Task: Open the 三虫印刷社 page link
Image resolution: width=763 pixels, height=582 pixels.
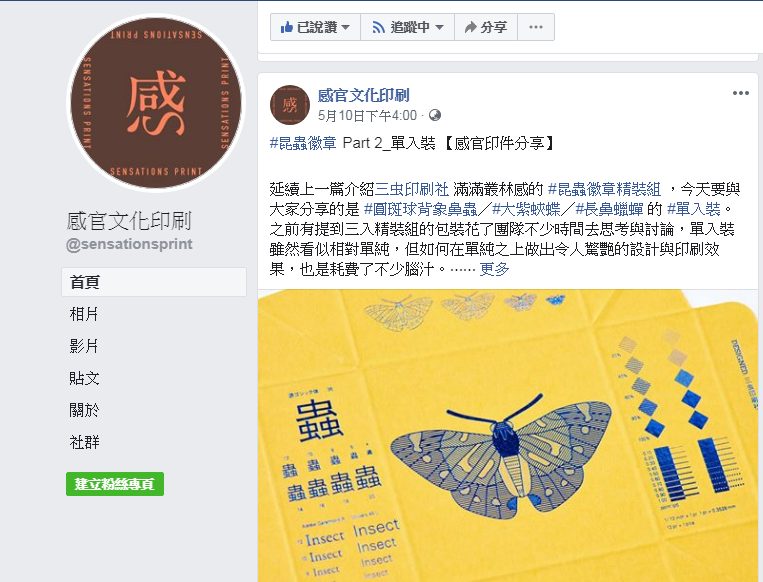Action: 412,189
